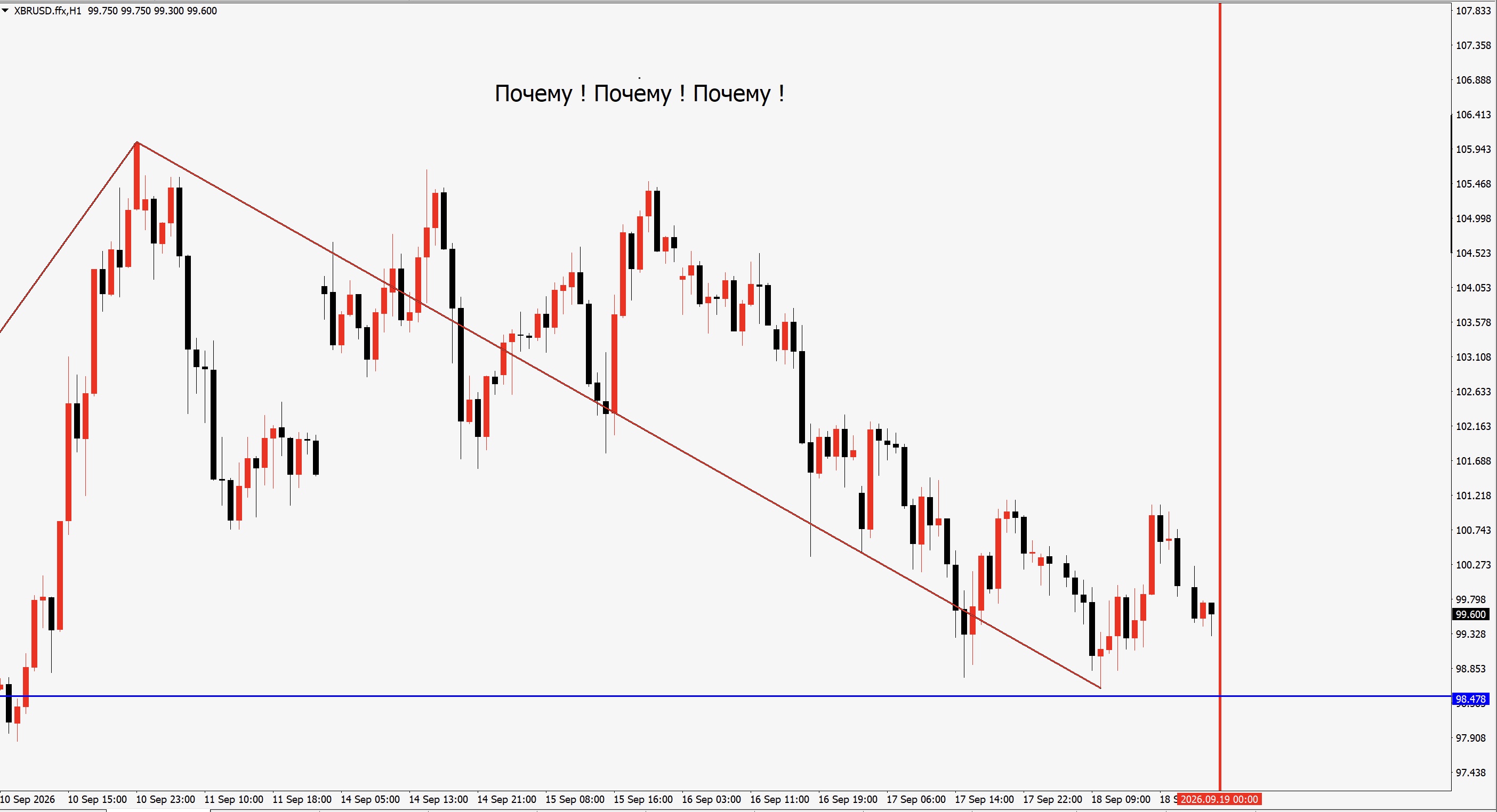The image size is (1497, 812).
Task: Click the '15 Sep 16:00' time label
Action: 643,799
